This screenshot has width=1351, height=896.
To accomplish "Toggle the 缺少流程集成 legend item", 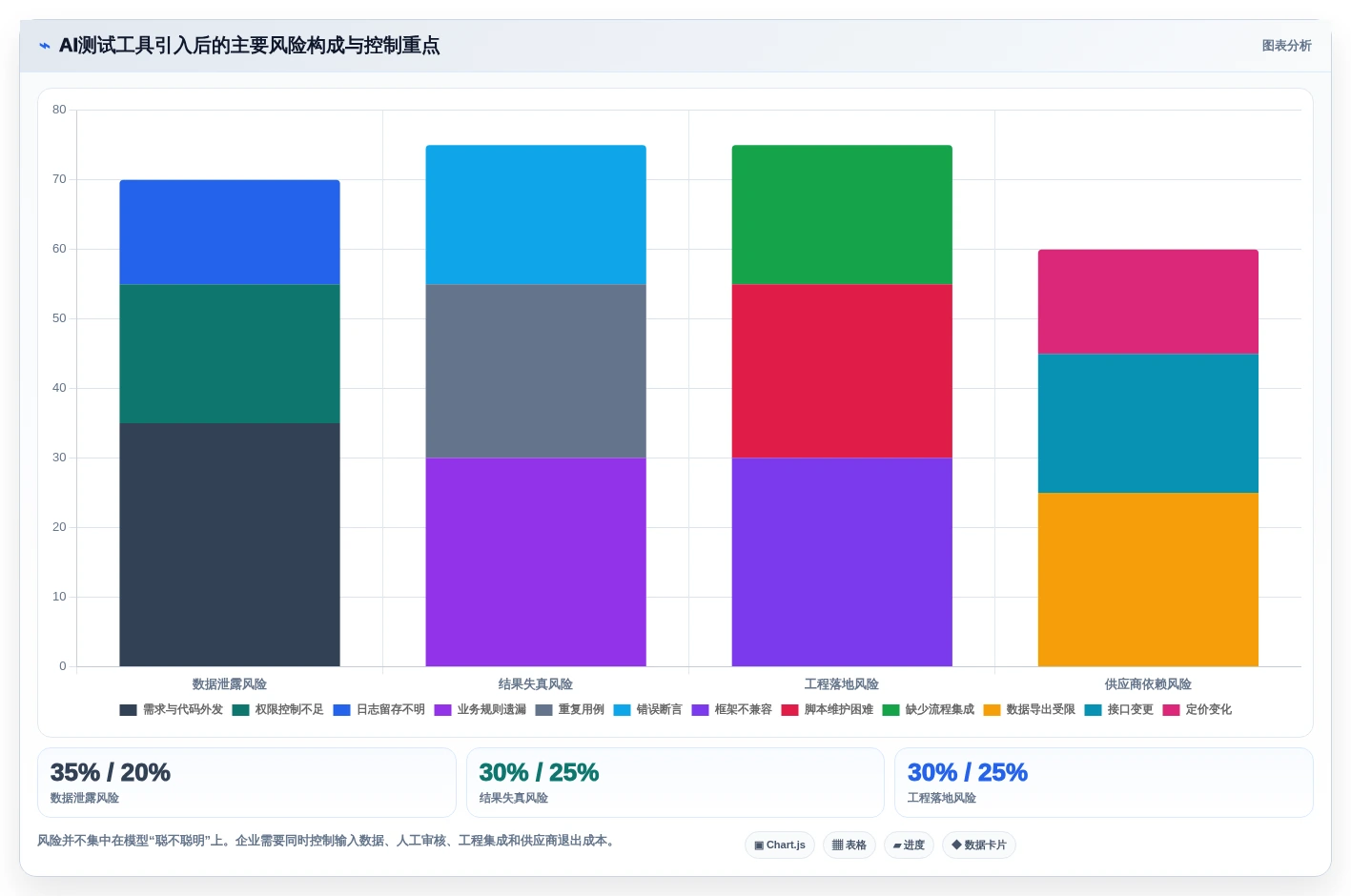I will tap(928, 710).
